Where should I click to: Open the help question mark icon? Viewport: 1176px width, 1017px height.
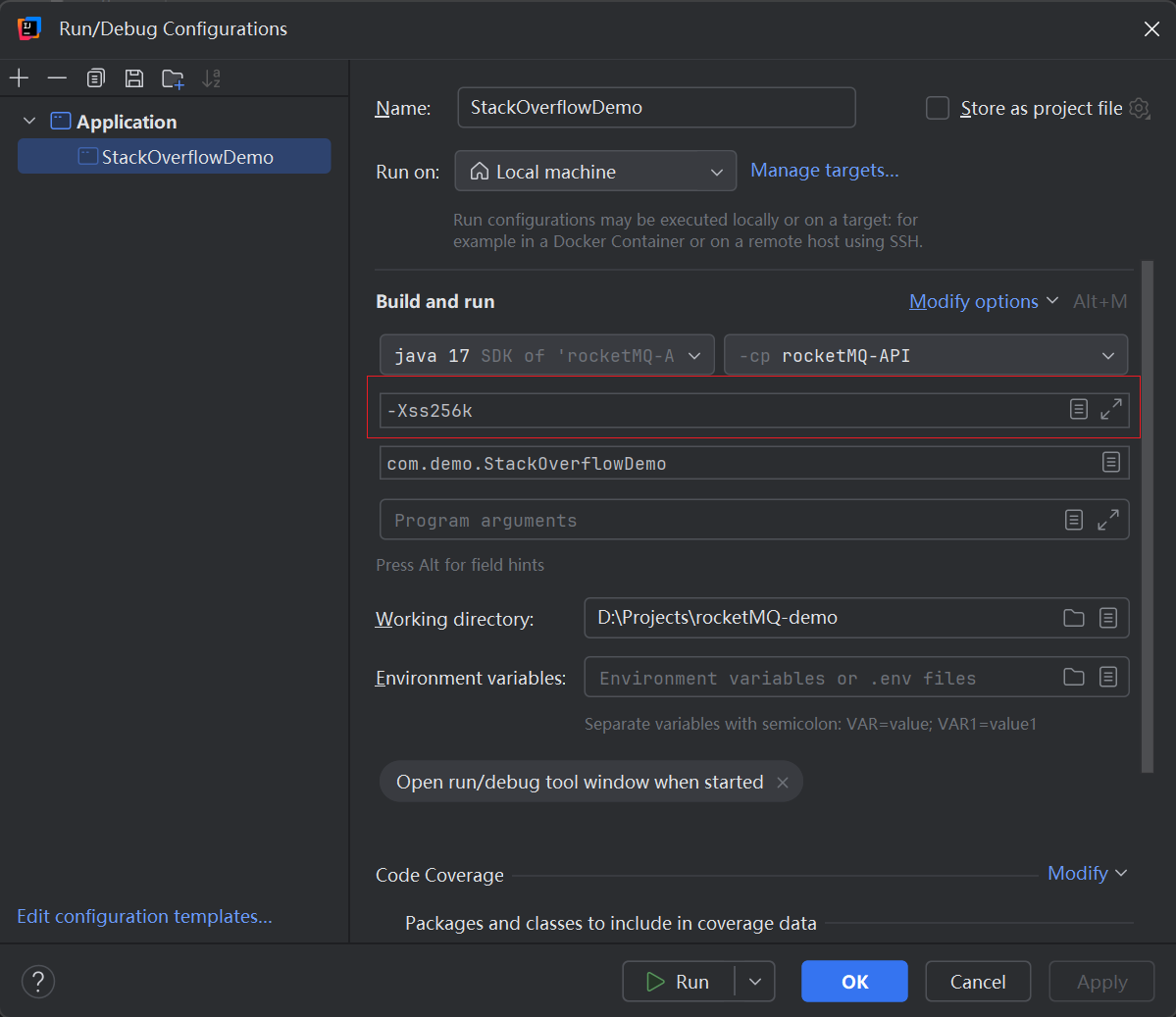point(38,982)
